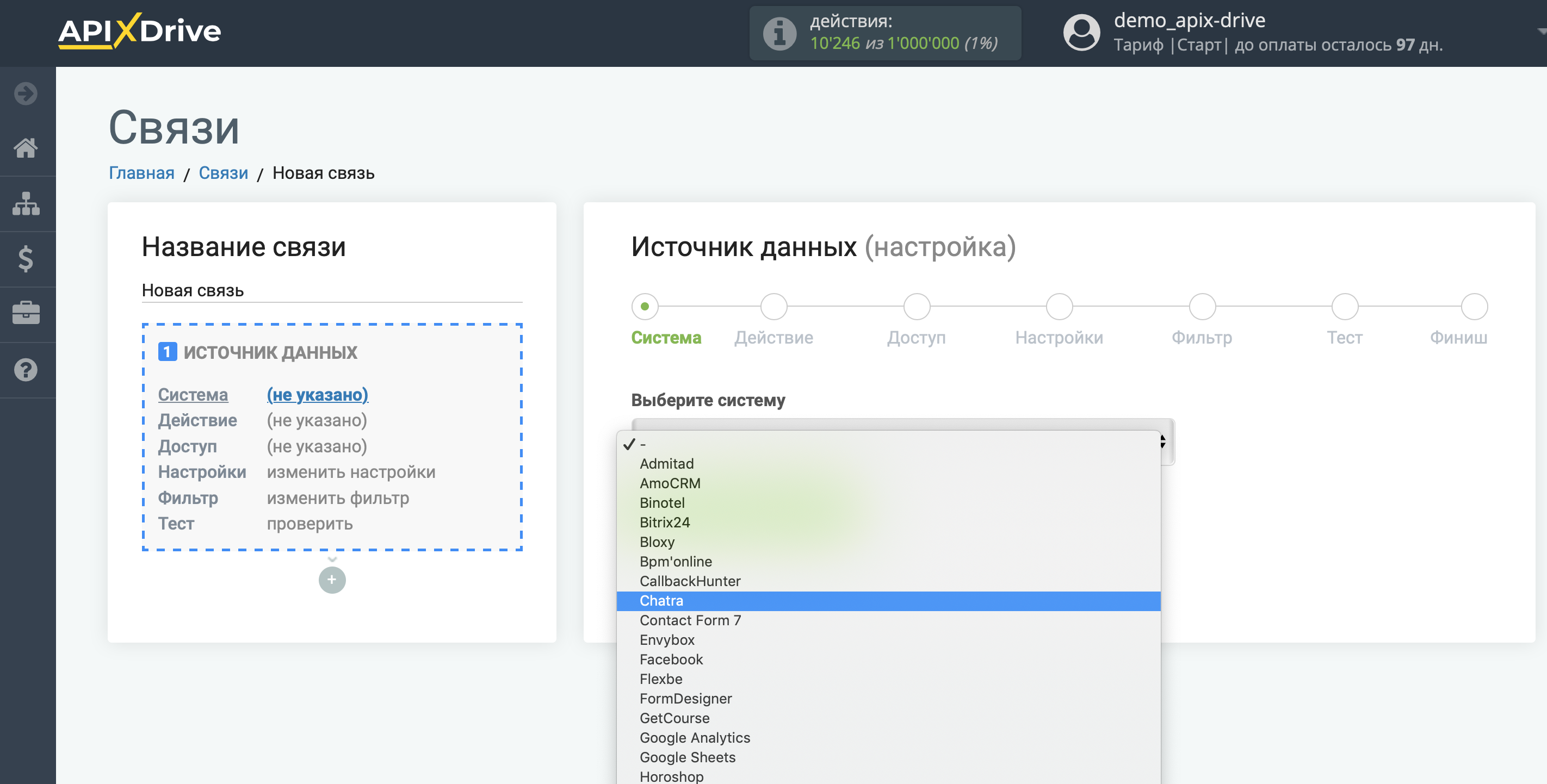Choose Horoshop from the system list
Viewport: 1547px width, 784px height.
pyautogui.click(x=889, y=776)
